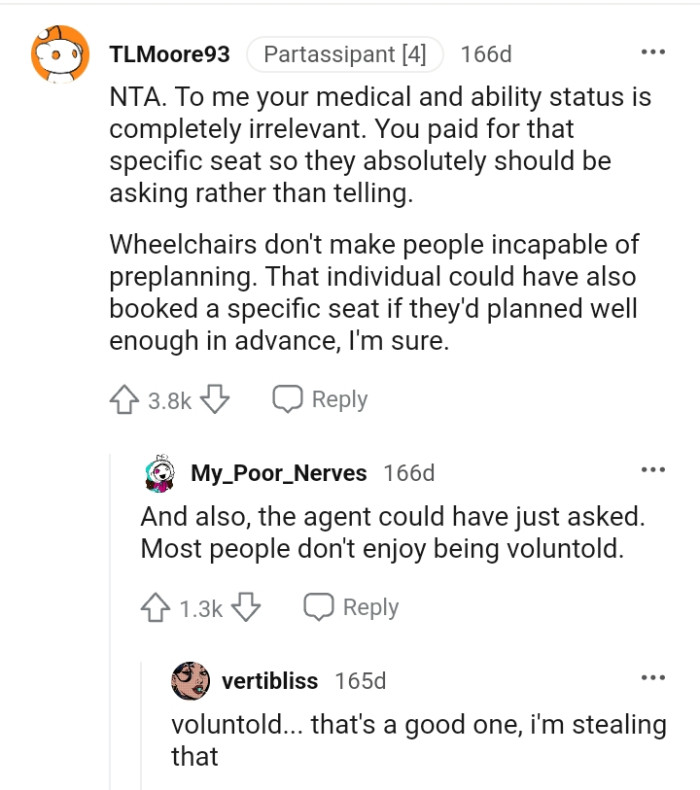Open vertibliss' user profile
This screenshot has width=700, height=790.
[270, 681]
